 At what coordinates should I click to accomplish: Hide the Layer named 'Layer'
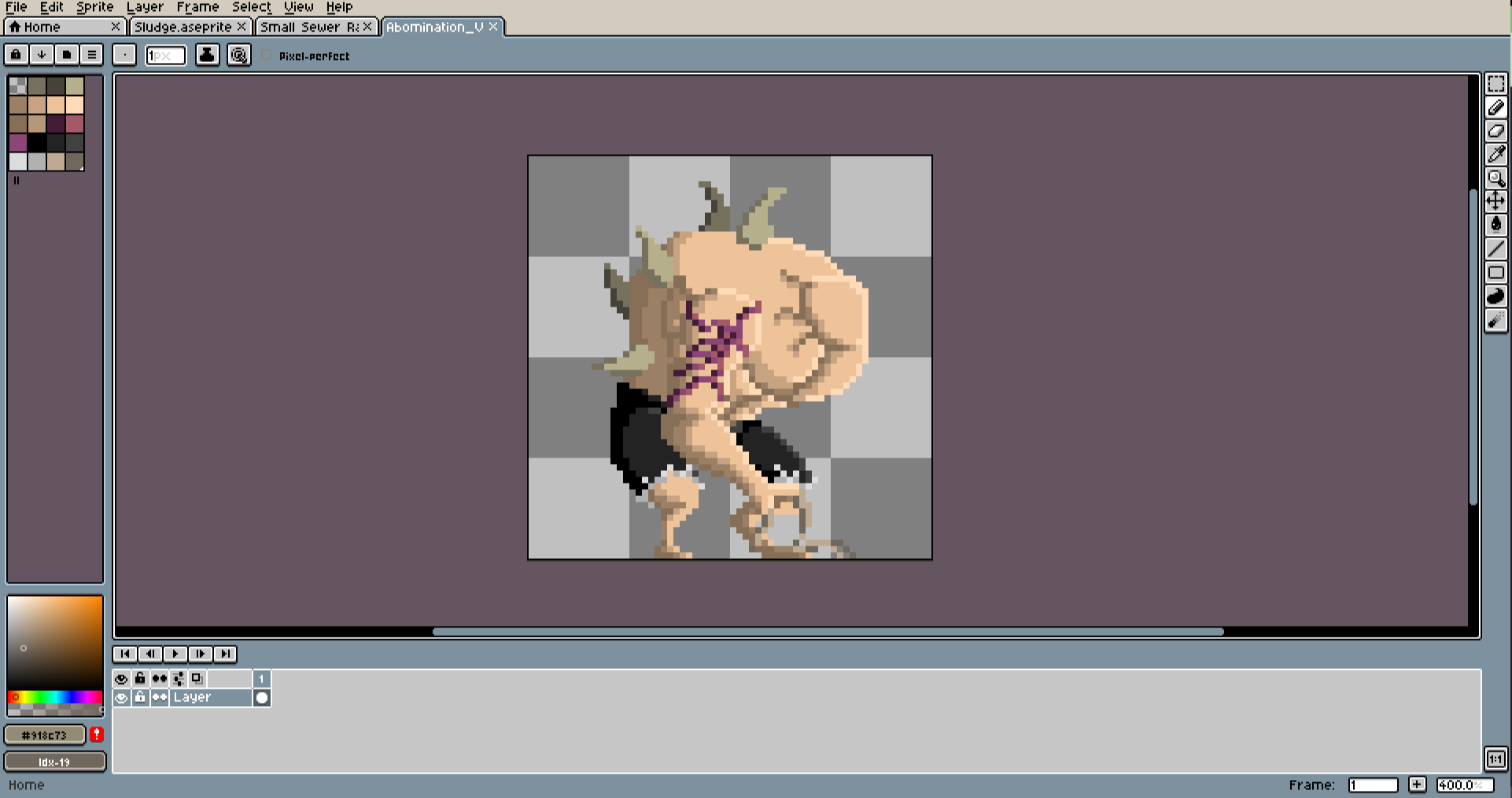tap(122, 697)
